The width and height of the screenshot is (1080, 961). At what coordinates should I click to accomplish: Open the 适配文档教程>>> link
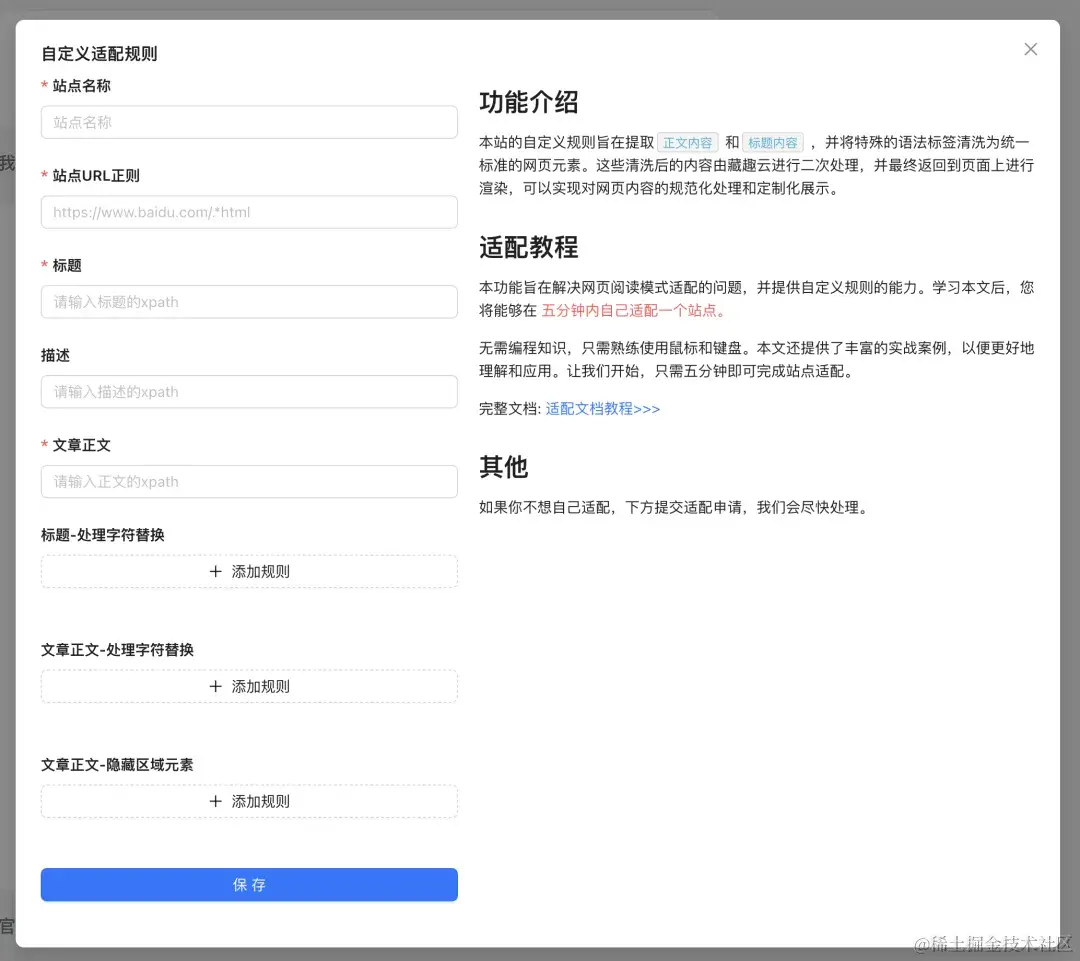(603, 409)
